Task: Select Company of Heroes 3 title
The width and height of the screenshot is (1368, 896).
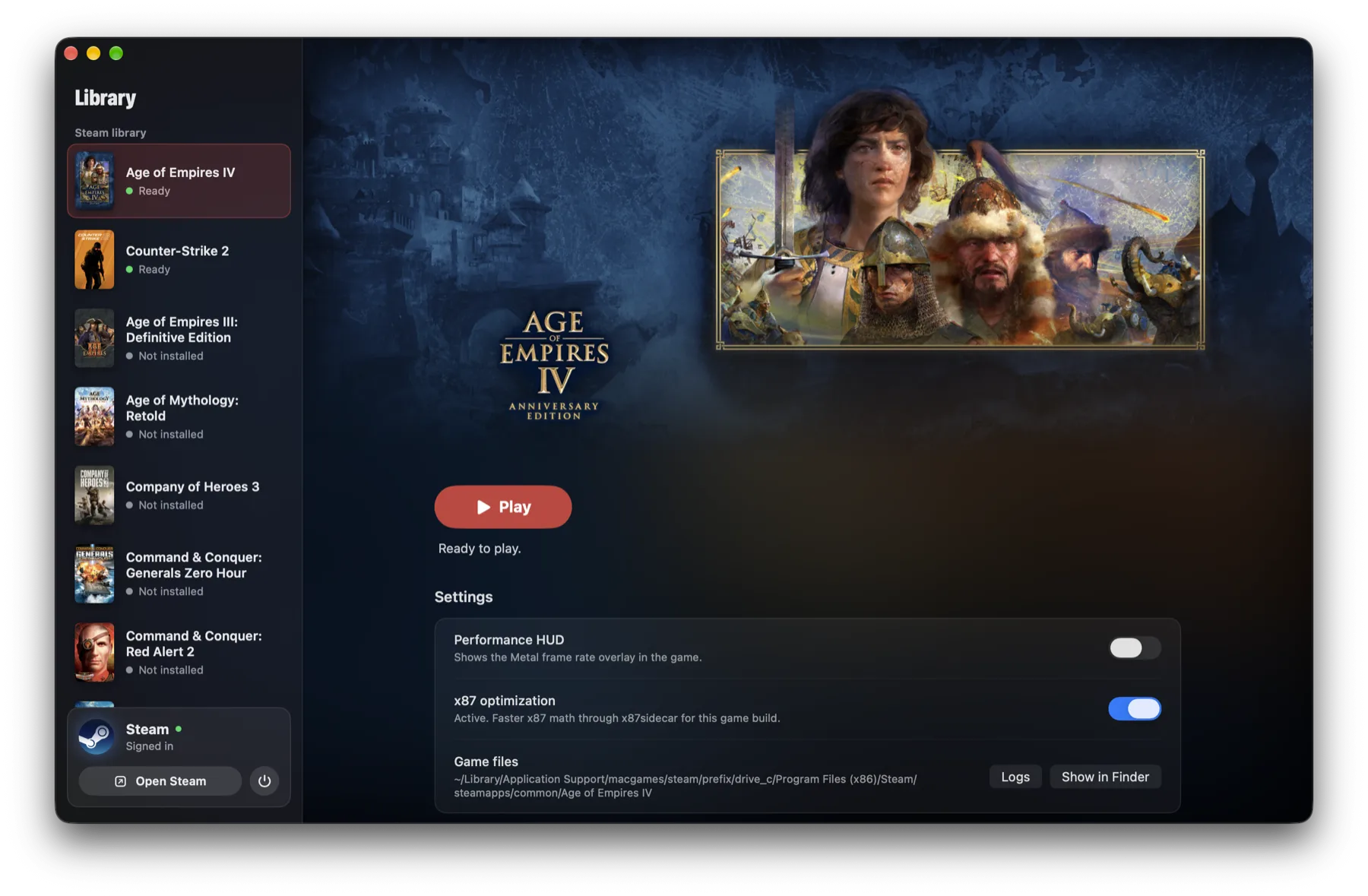Action: click(192, 486)
